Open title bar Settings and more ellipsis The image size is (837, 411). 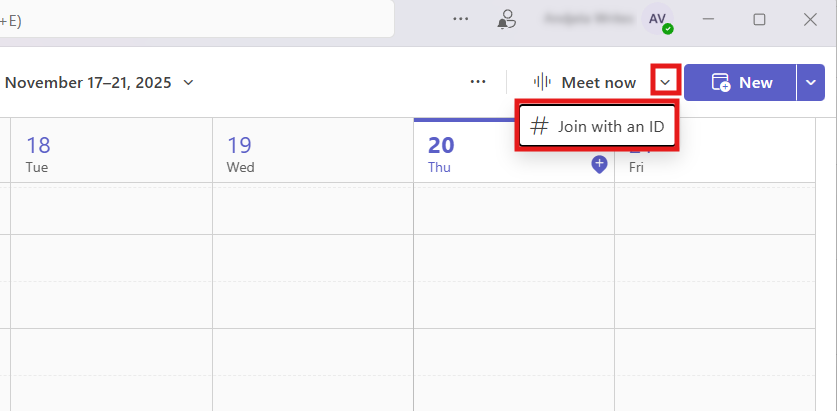coord(460,18)
